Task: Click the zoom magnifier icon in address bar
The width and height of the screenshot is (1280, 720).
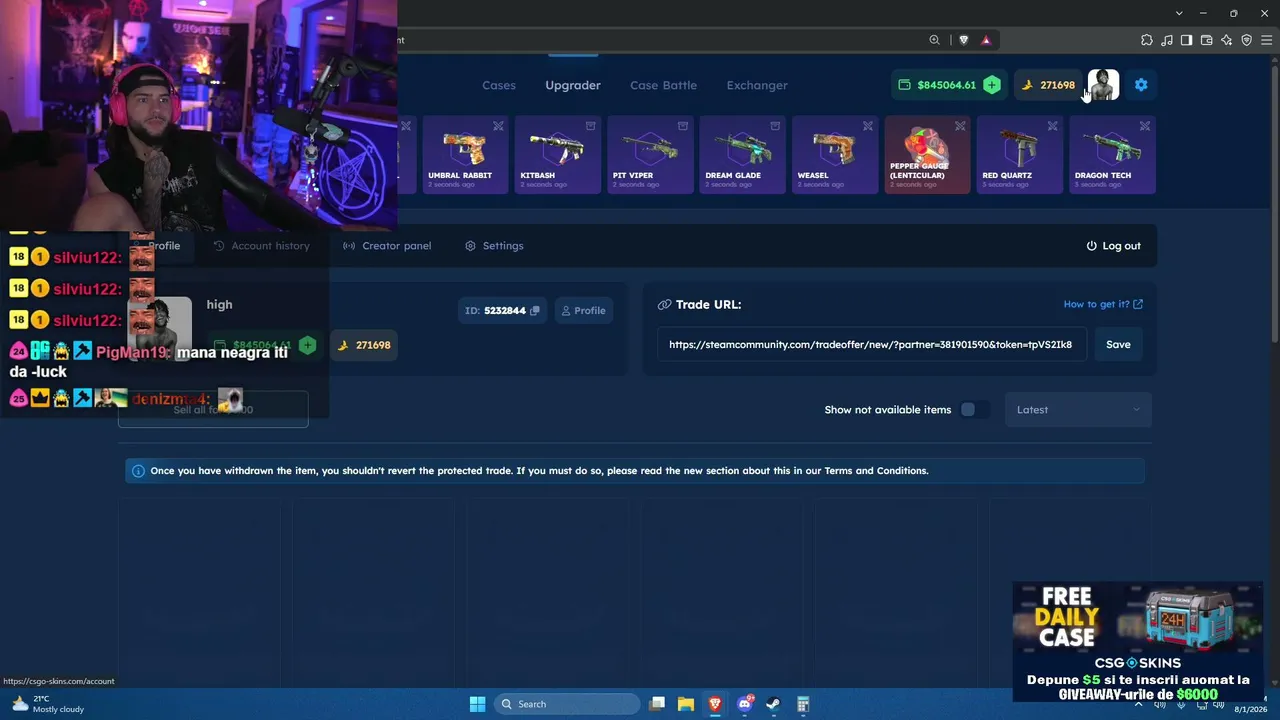Action: (935, 40)
